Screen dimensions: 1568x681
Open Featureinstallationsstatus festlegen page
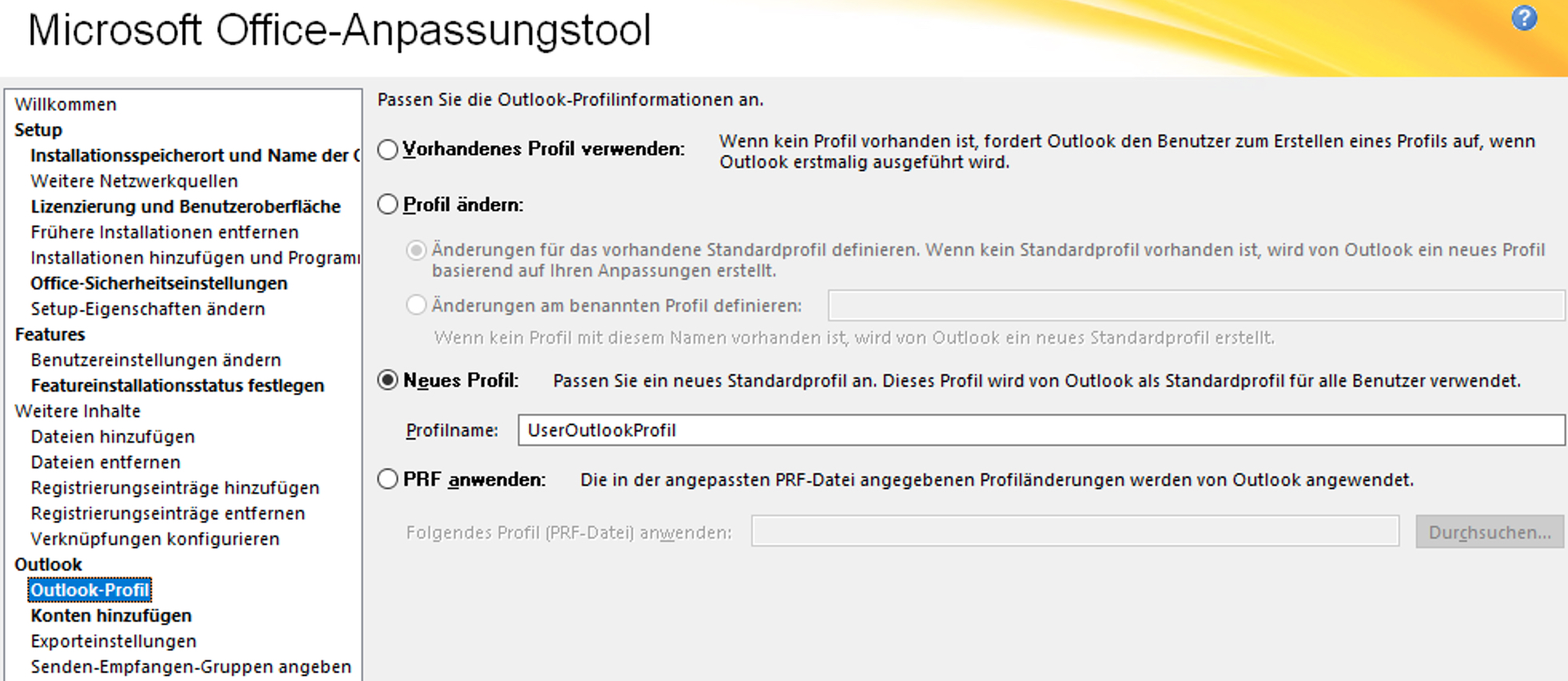click(177, 386)
